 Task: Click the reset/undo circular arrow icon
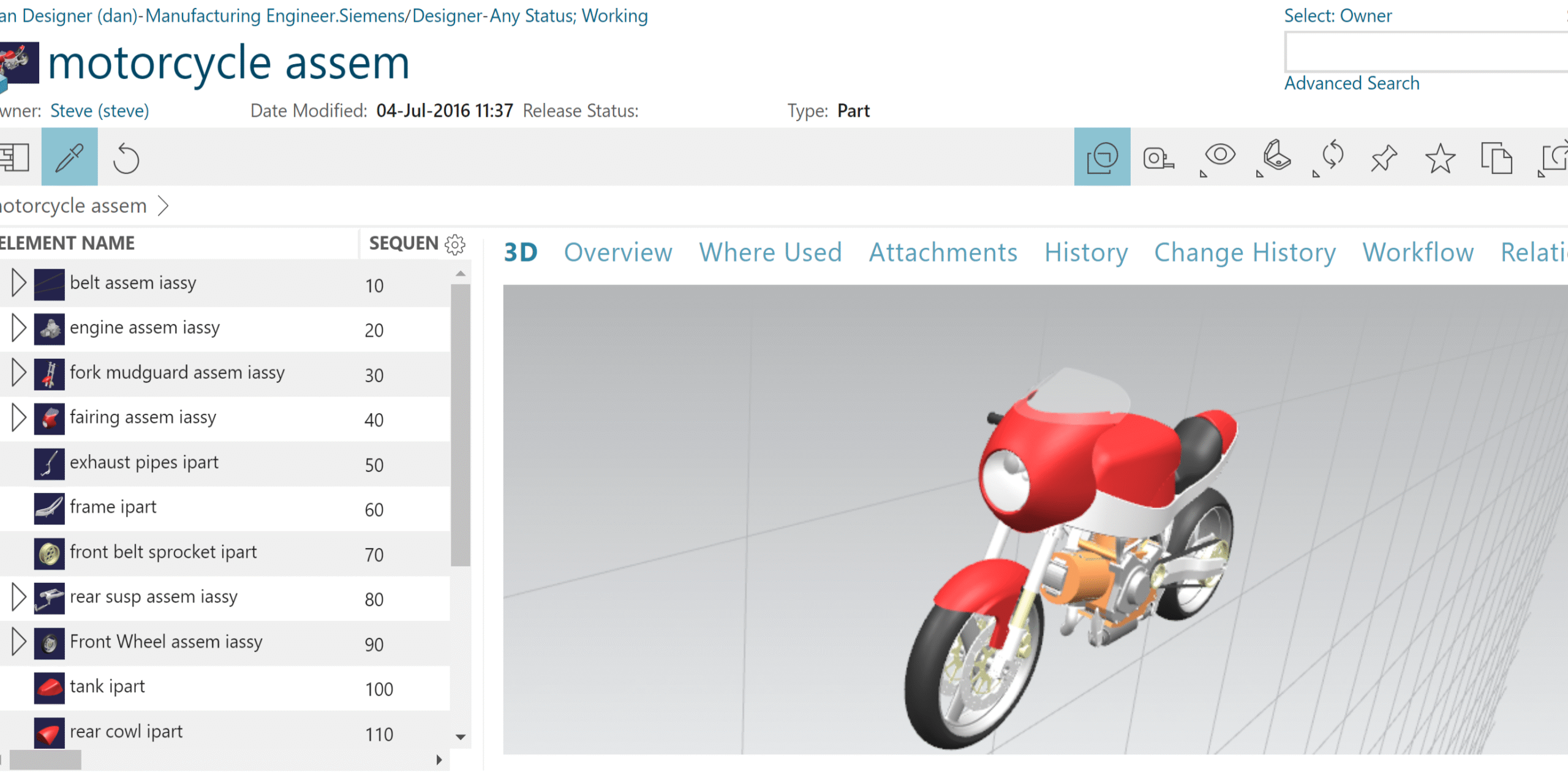126,158
